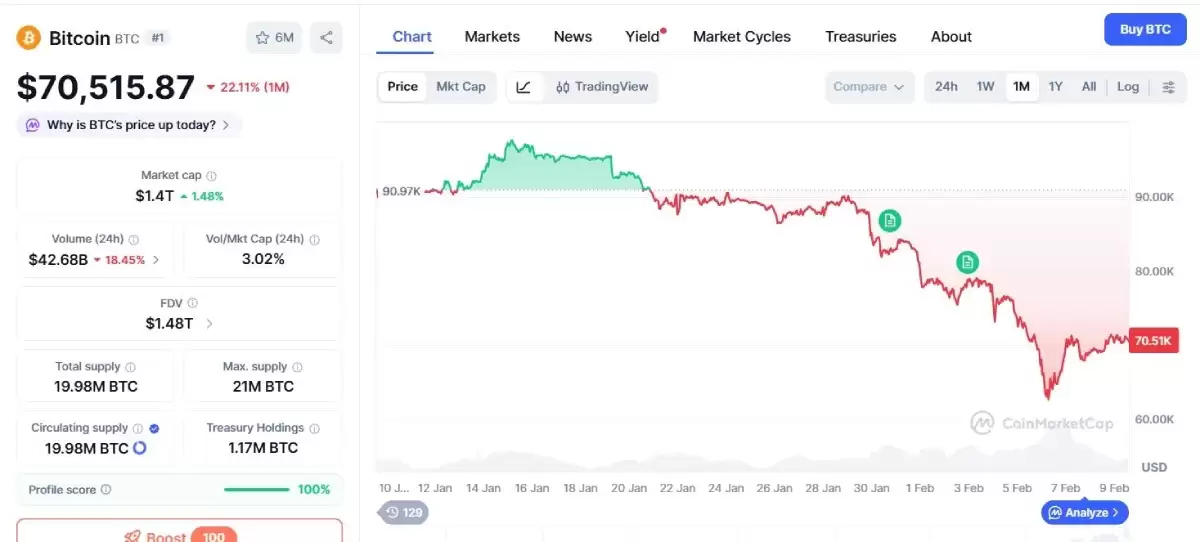Screen dimensions: 1200x542
Task: Open the chart settings sliders icon
Action: point(1168,87)
